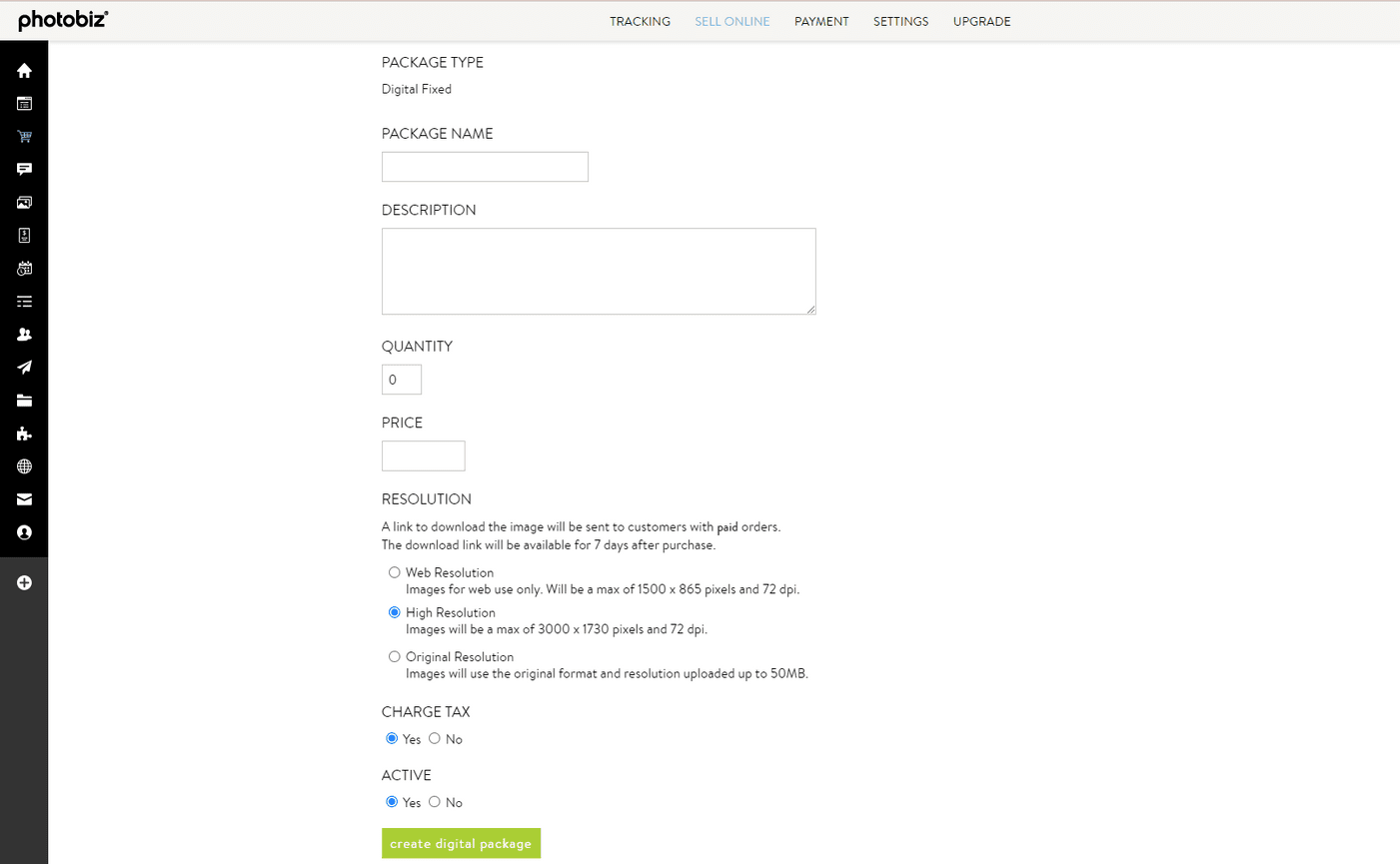Switch to the Payment section

[x=821, y=21]
